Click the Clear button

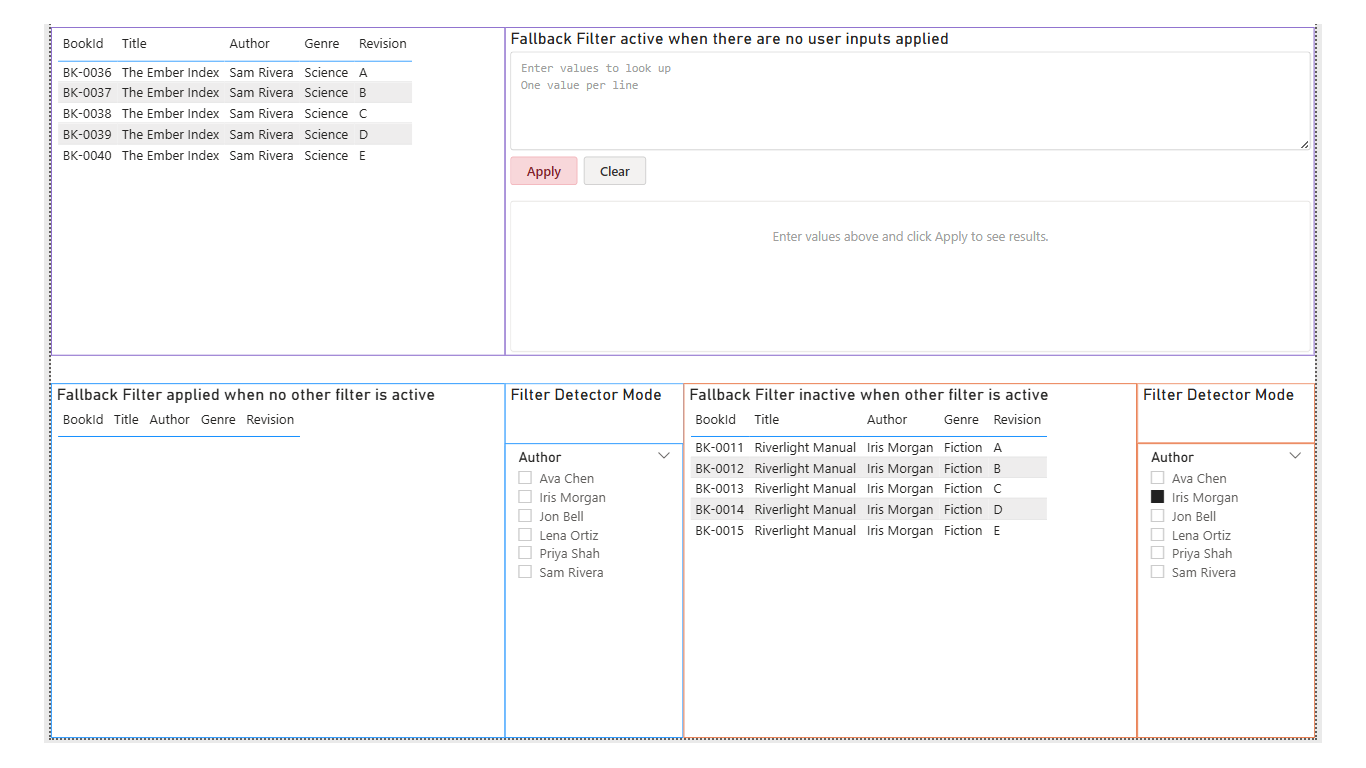pyautogui.click(x=615, y=171)
